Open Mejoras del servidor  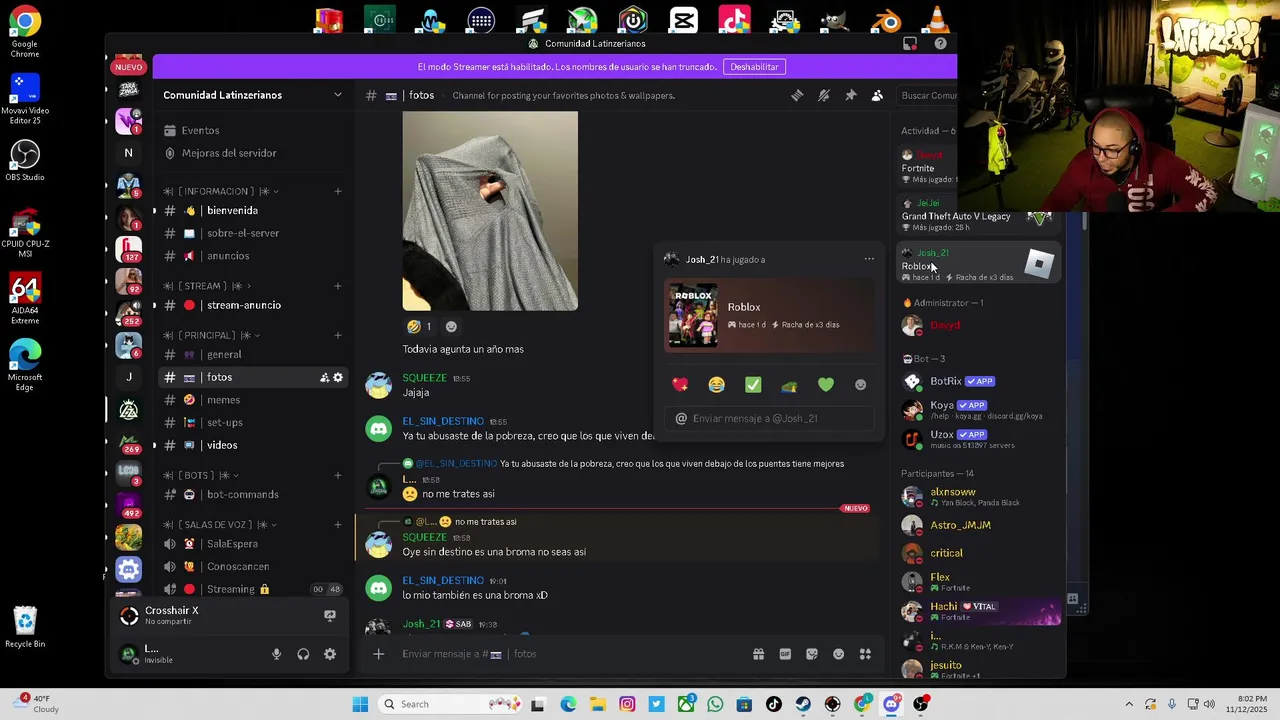254,153
